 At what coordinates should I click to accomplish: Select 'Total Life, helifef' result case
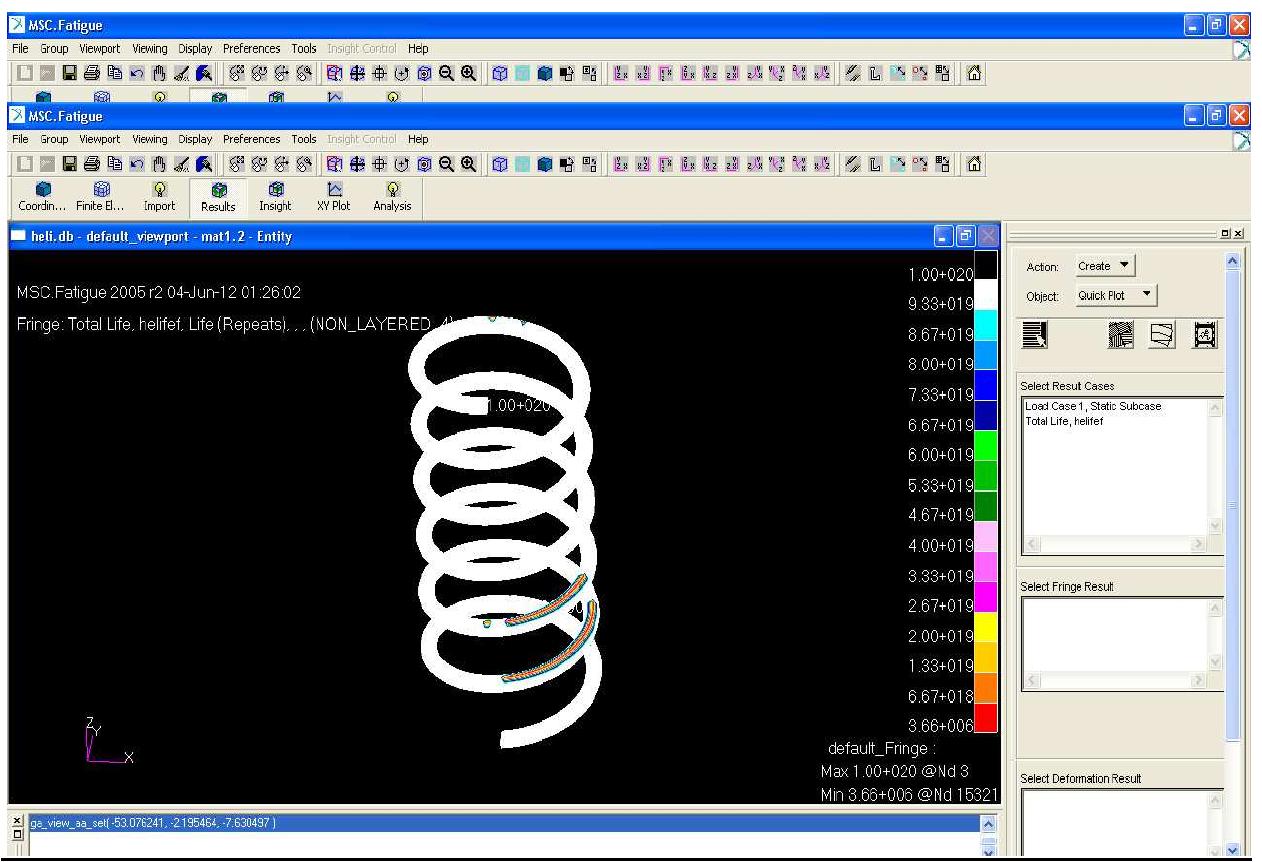pyautogui.click(x=1064, y=421)
